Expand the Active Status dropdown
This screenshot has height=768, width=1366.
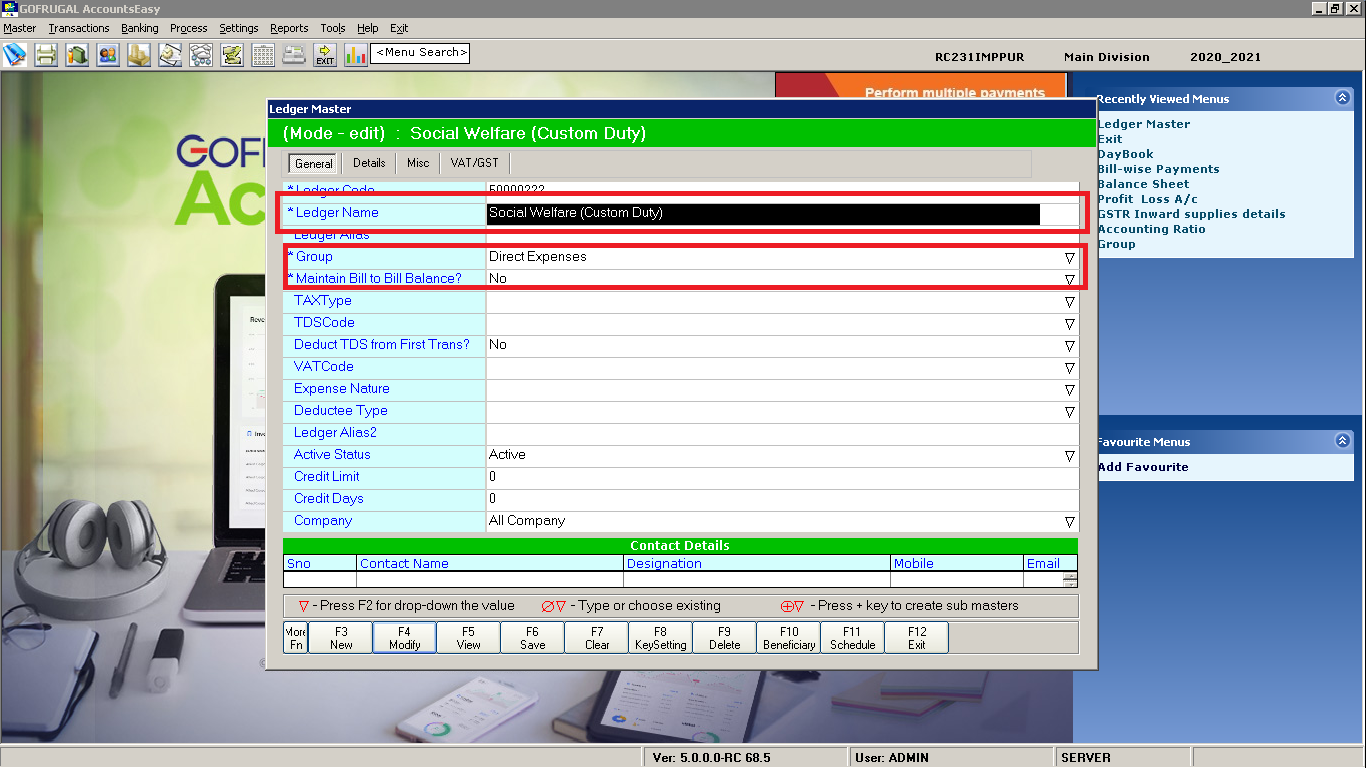tap(1069, 455)
